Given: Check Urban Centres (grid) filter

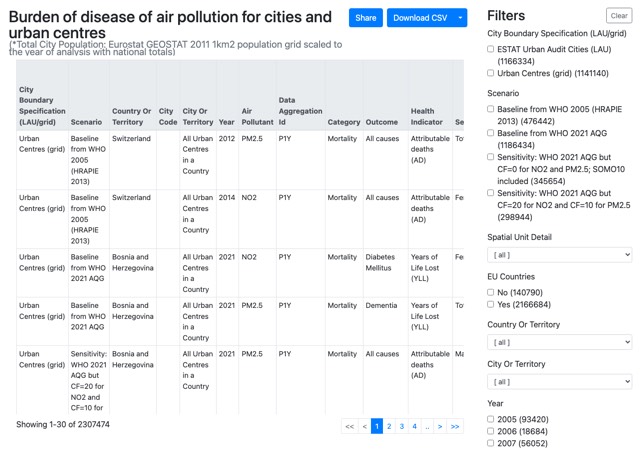Looking at the screenshot, I should (491, 73).
